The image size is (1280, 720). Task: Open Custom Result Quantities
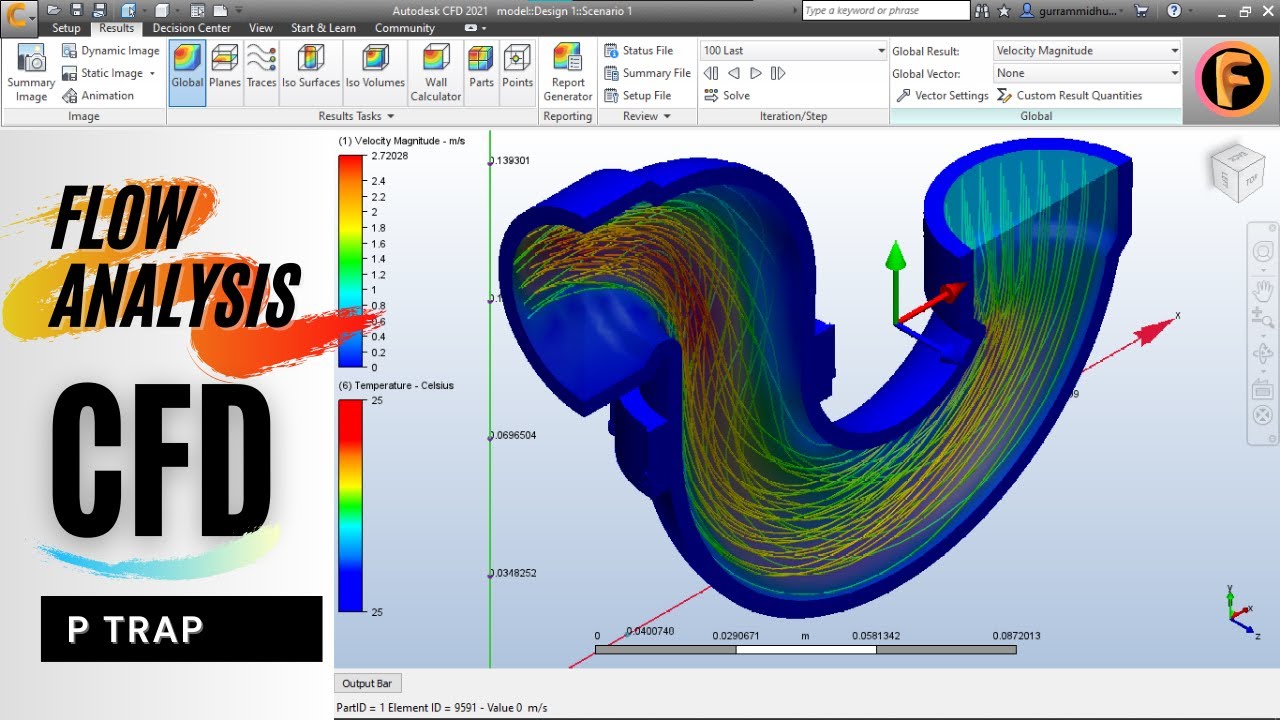(1069, 96)
